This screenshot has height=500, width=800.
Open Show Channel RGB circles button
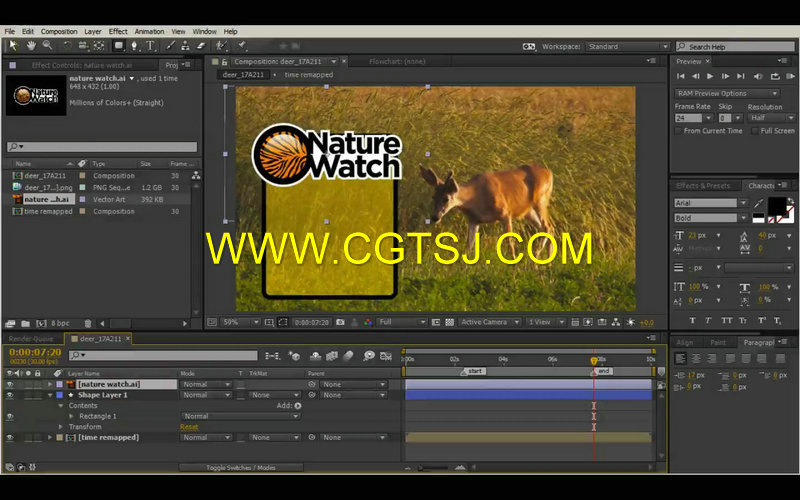[368, 322]
